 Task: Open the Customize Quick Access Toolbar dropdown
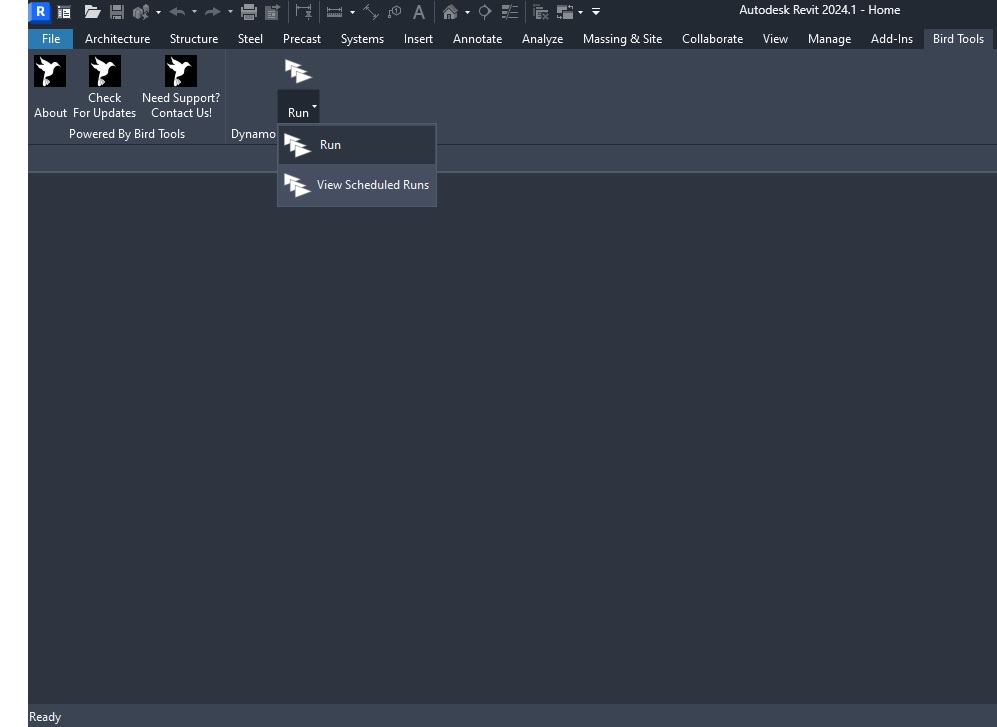pos(596,11)
